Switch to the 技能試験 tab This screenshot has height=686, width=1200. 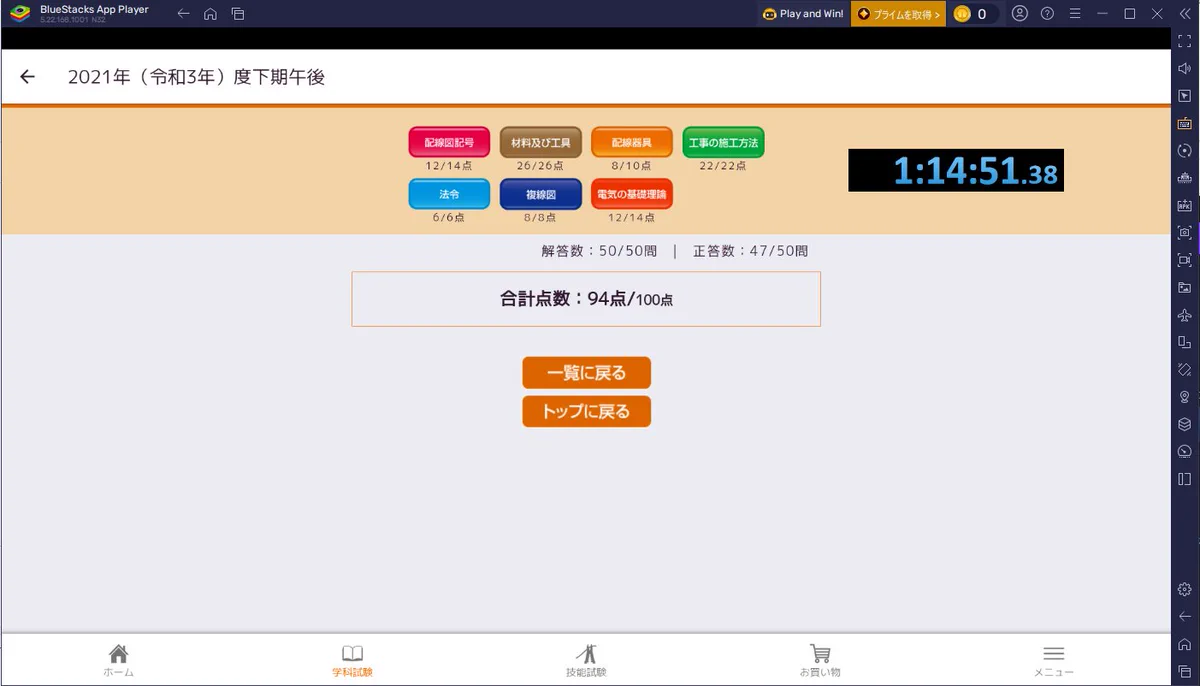click(586, 660)
